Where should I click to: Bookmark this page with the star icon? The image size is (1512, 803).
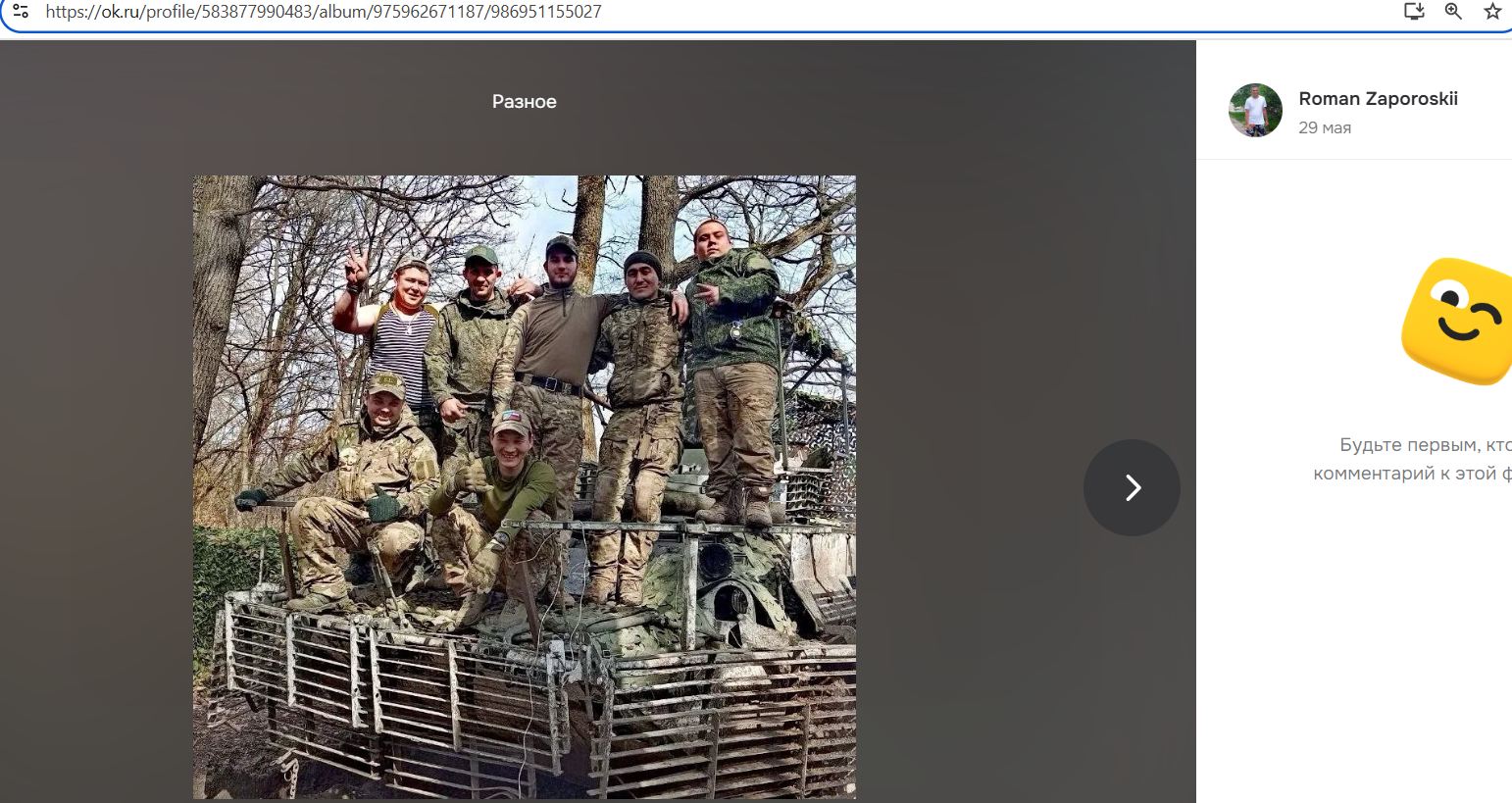(1492, 12)
